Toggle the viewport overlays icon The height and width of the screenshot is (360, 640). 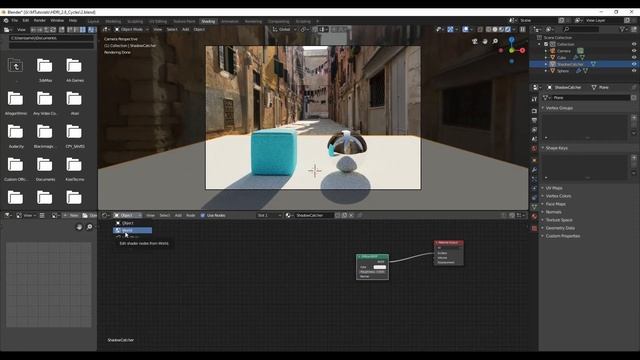pos(466,29)
